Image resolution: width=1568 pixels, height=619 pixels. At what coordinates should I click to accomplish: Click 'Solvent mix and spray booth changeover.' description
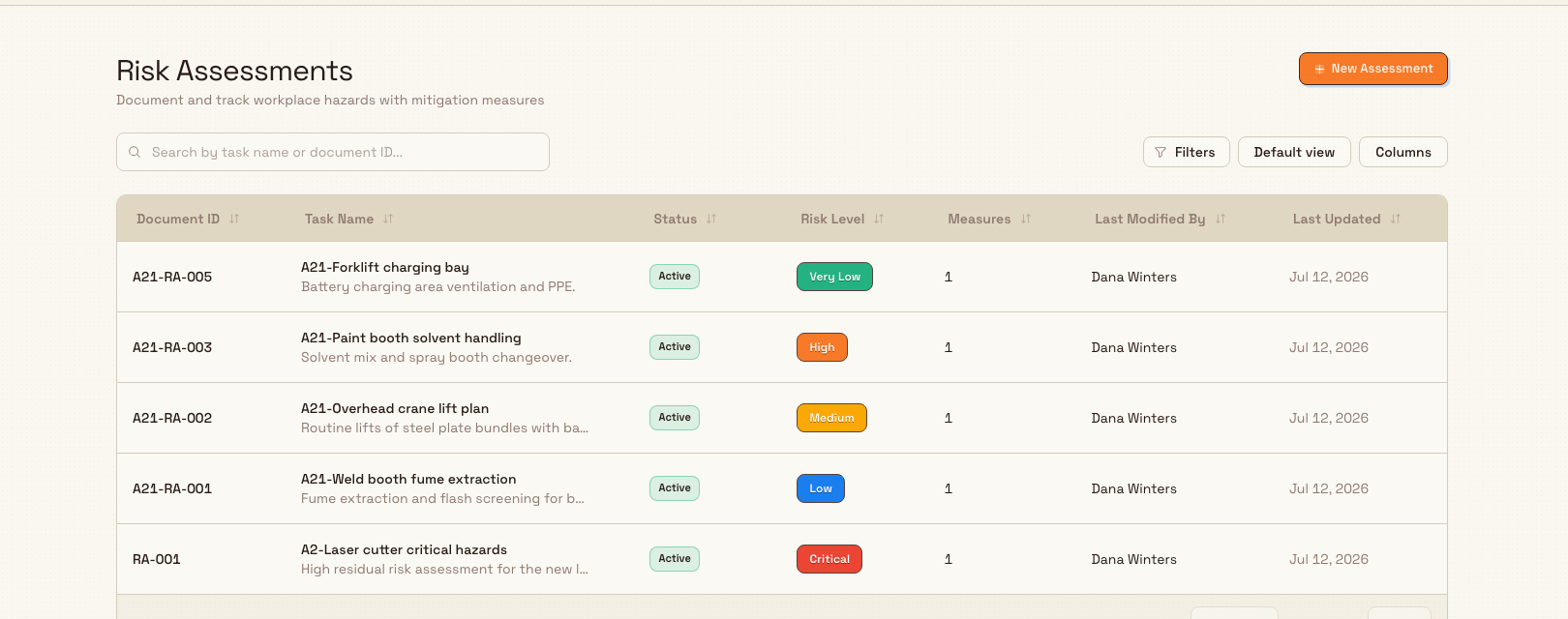(x=437, y=357)
